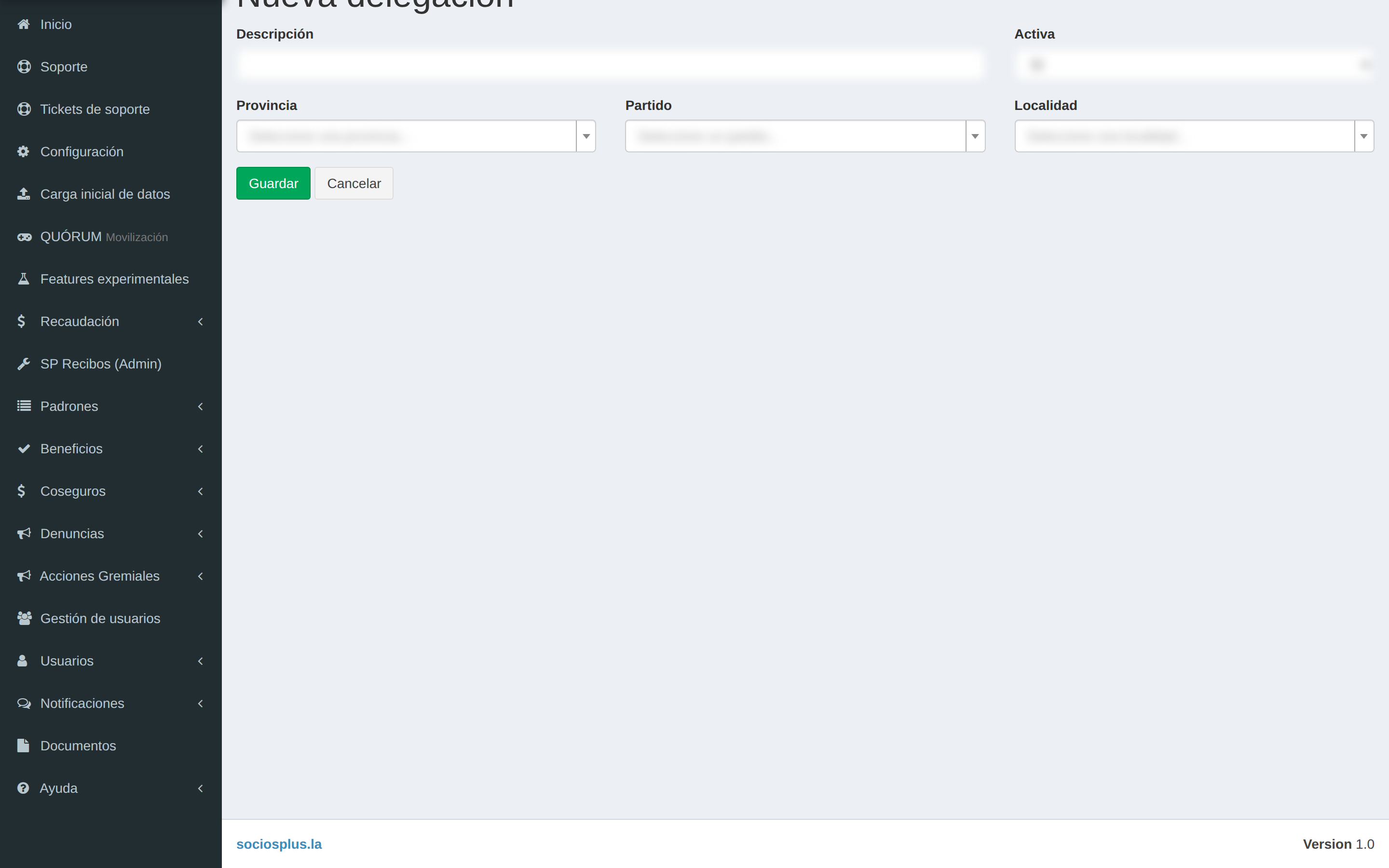Expand the Padrones submenu chevron
This screenshot has height=868, width=1389.
click(200, 407)
